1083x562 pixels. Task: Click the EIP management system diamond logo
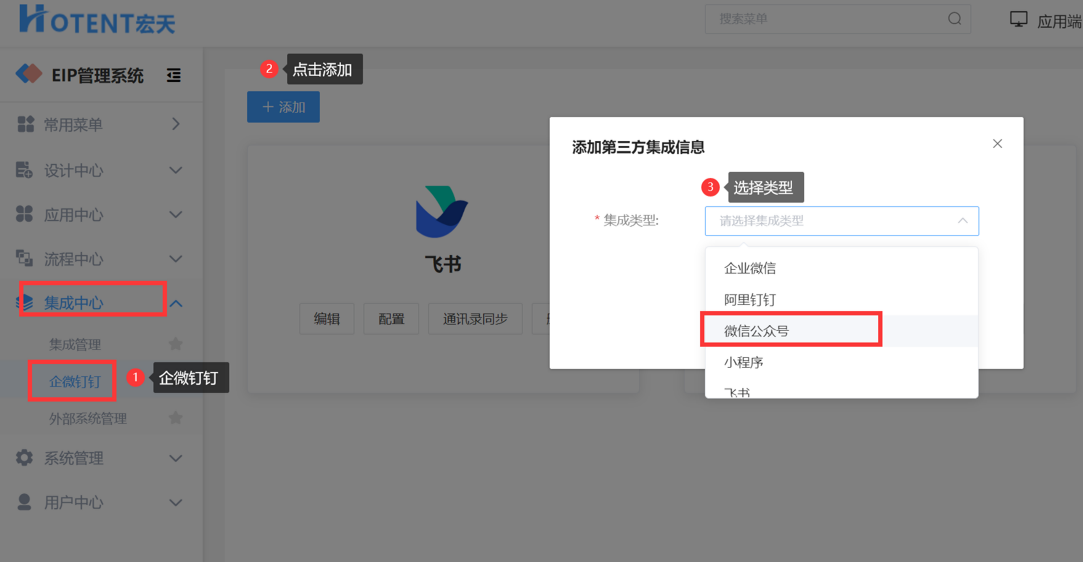pyautogui.click(x=29, y=73)
